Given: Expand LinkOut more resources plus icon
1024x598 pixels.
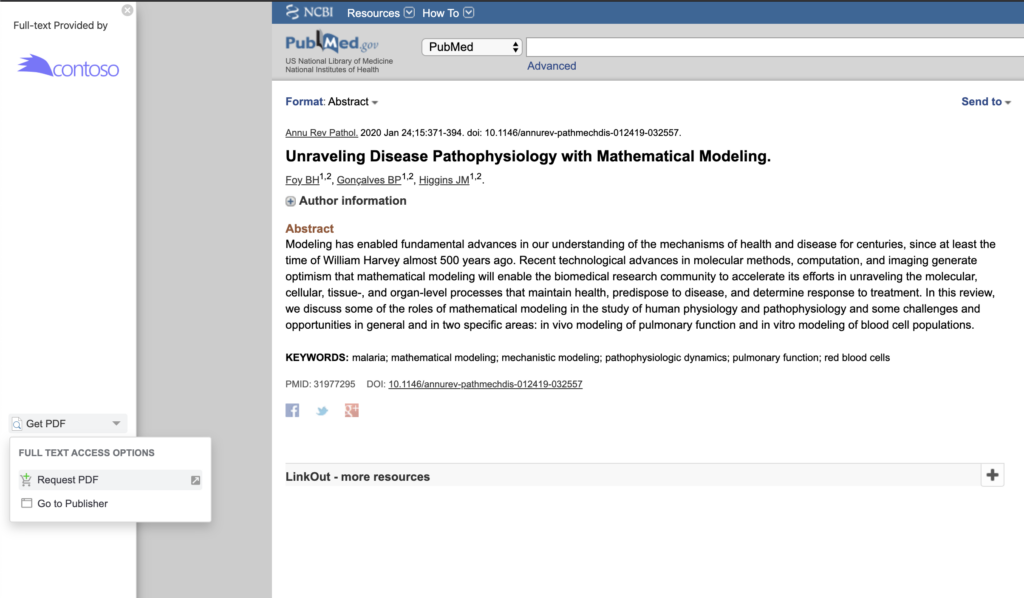Looking at the screenshot, I should 992,475.
